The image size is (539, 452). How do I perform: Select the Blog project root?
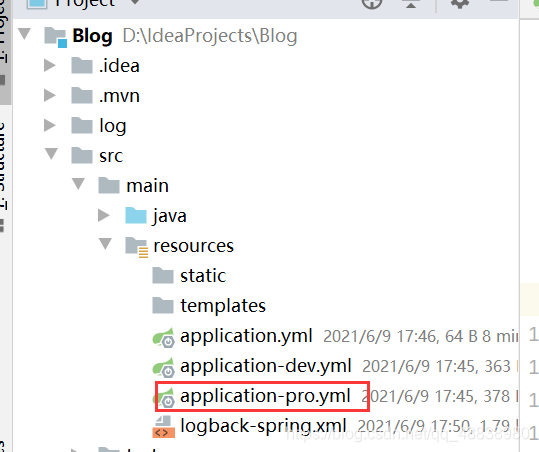point(92,36)
